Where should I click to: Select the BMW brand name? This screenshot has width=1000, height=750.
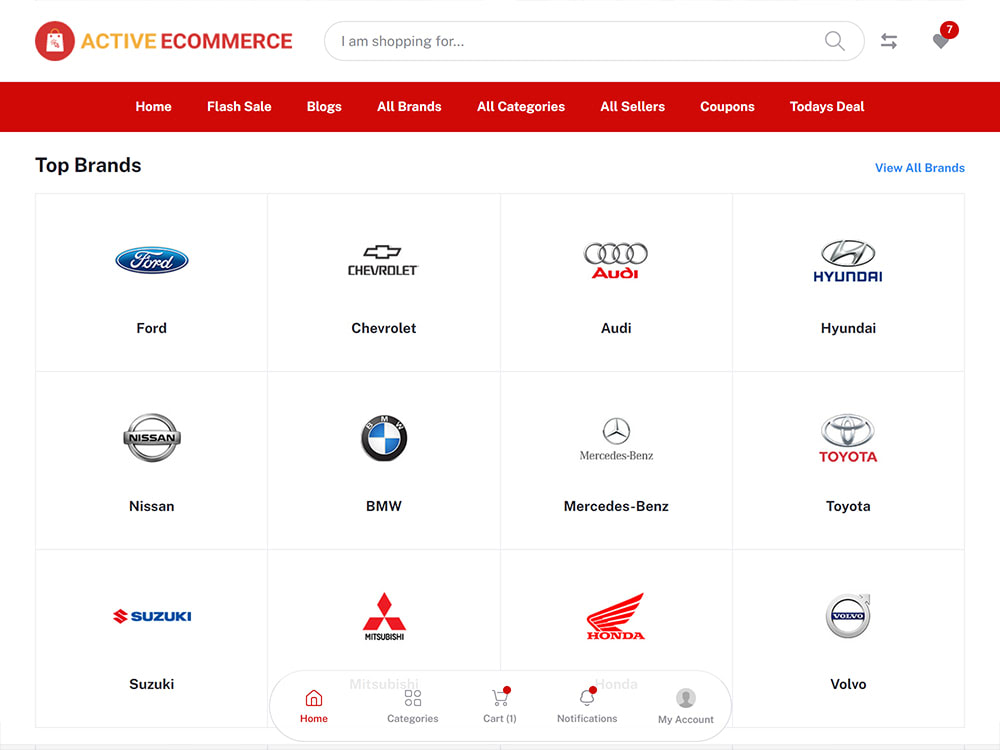tap(384, 506)
